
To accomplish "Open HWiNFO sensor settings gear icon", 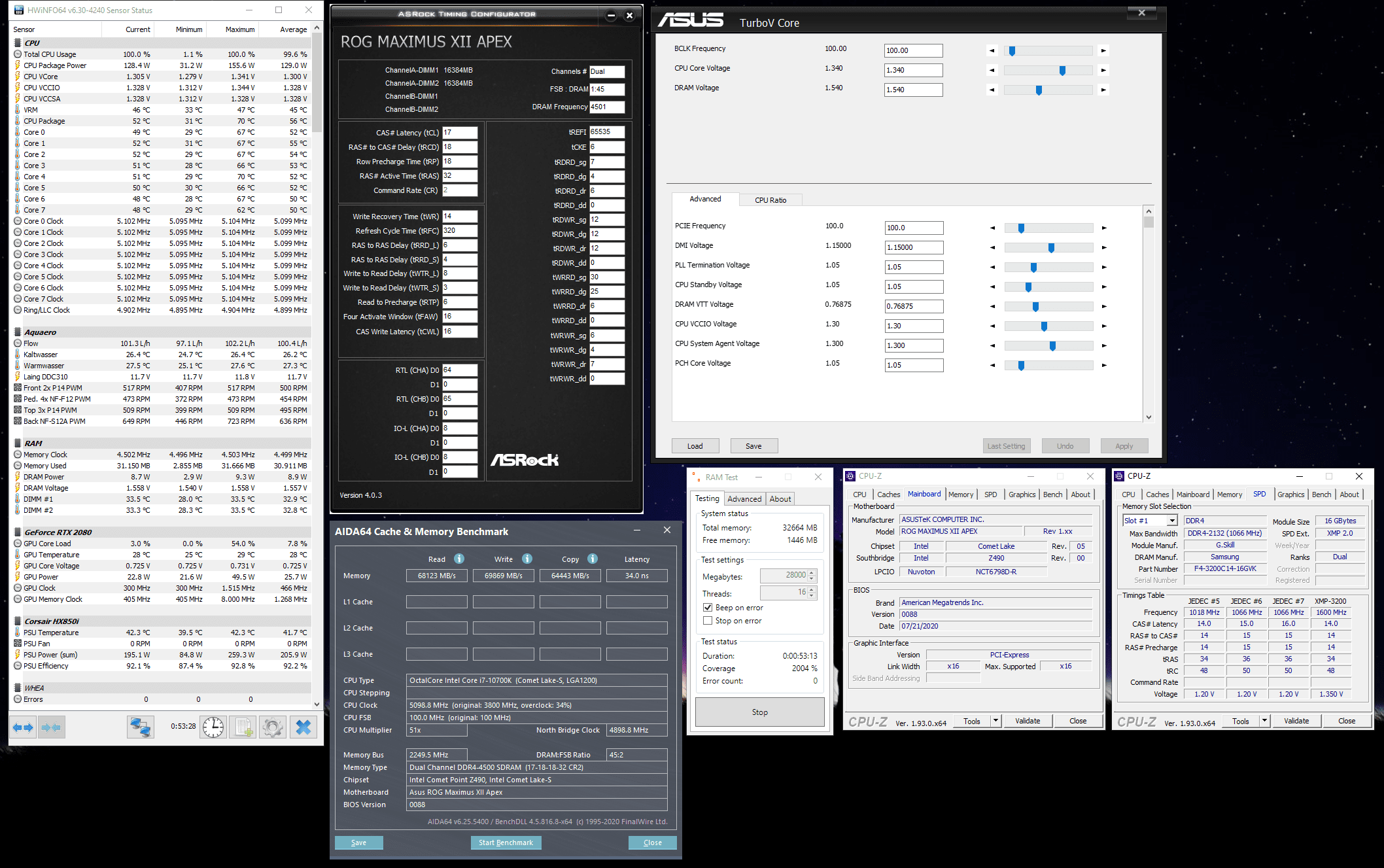I will click(x=273, y=727).
